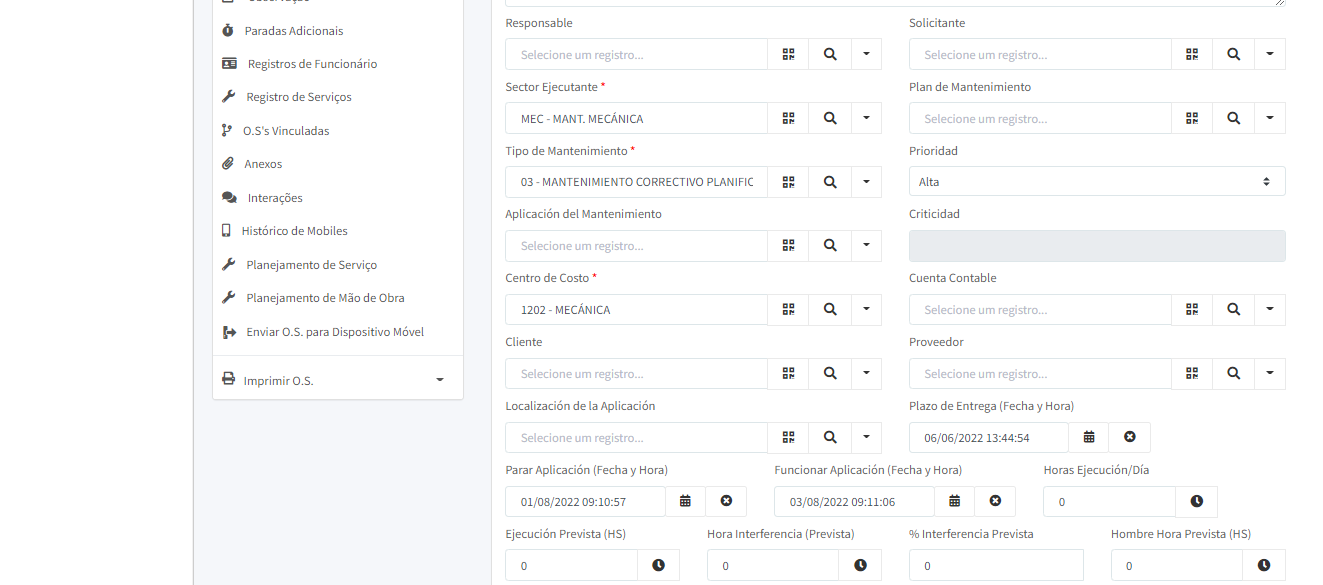Click QR code icon for Responsable field

point(788,54)
